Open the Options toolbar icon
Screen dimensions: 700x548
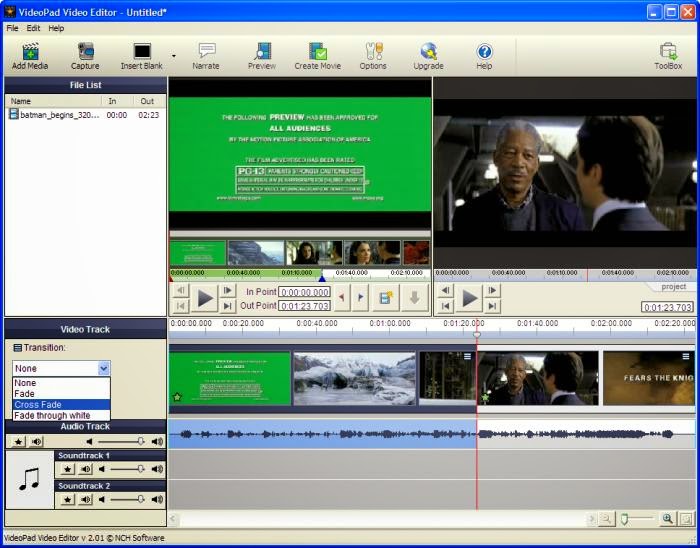pyautogui.click(x=373, y=56)
